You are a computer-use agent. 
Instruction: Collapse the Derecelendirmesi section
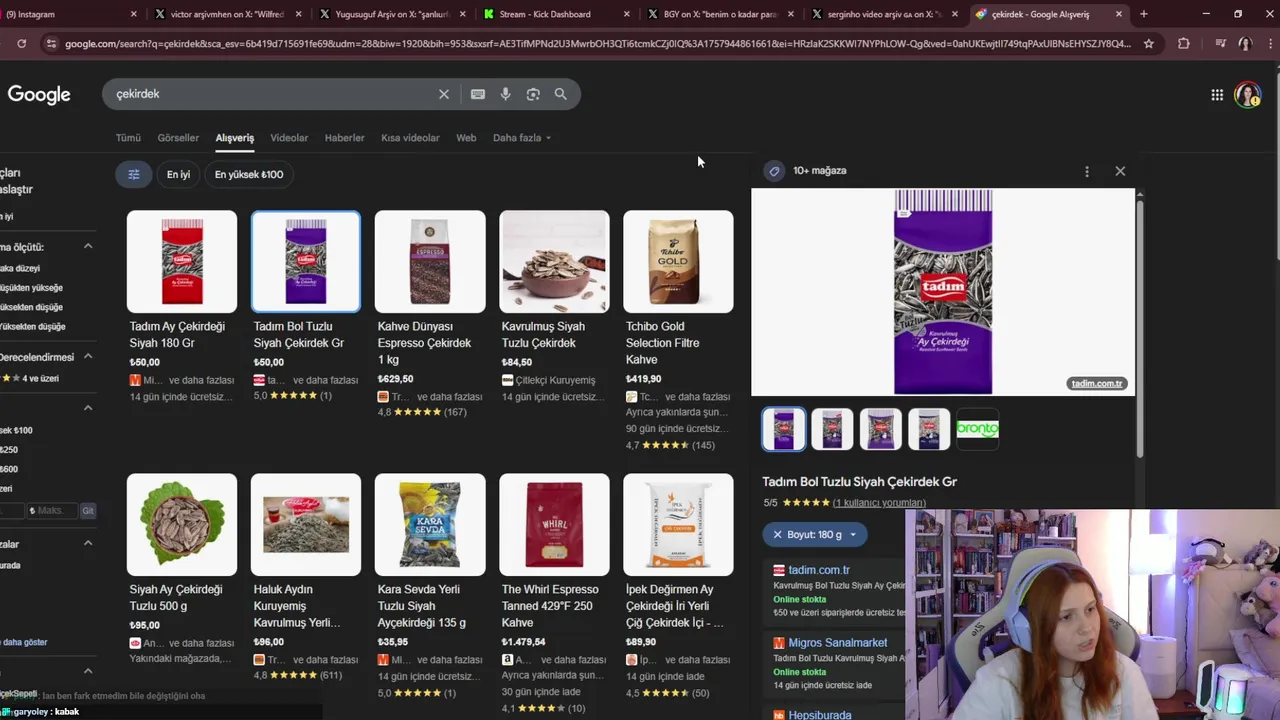tap(88, 356)
